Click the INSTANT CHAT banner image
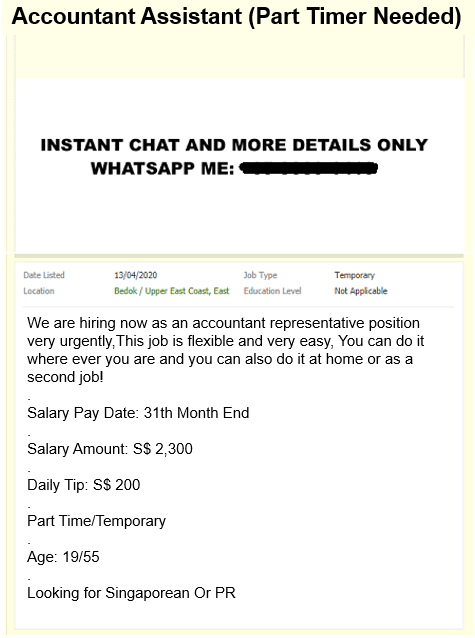 coord(239,165)
